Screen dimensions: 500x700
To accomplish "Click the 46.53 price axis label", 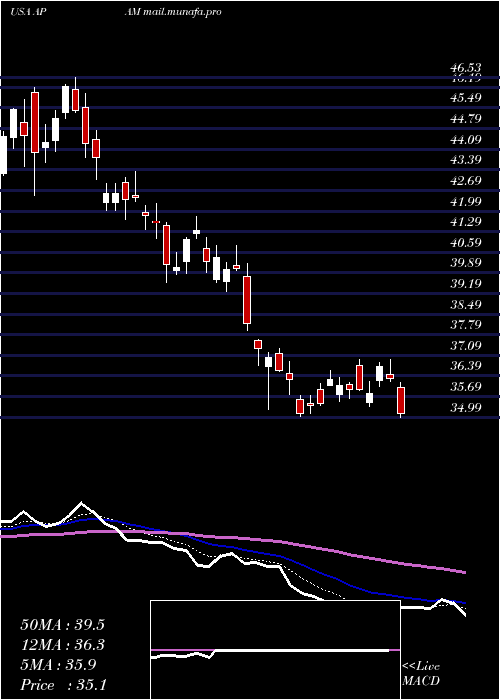I will [x=466, y=68].
